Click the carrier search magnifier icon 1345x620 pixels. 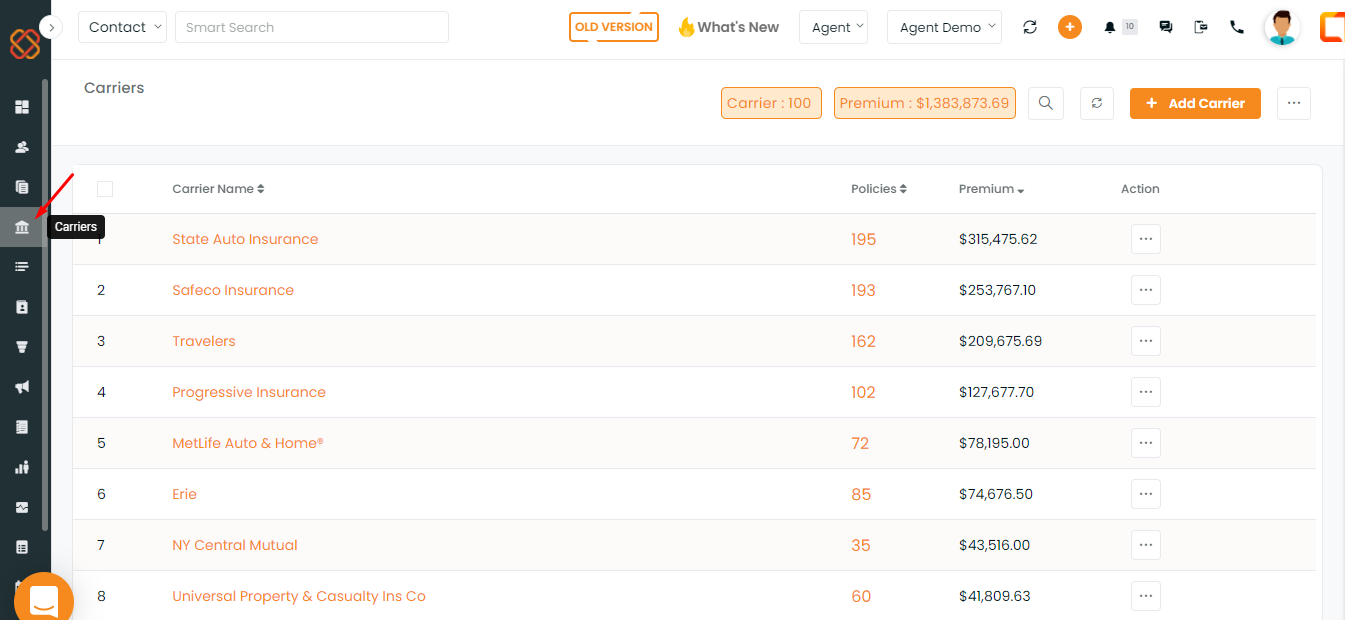(1046, 103)
